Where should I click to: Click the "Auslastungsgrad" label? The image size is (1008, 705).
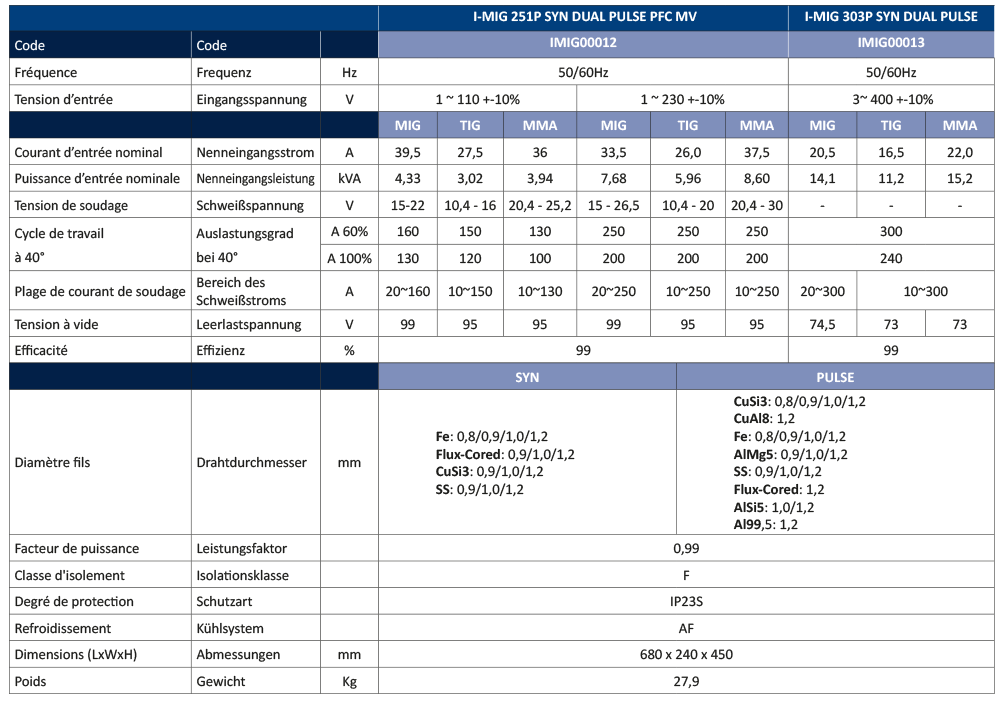(245, 233)
